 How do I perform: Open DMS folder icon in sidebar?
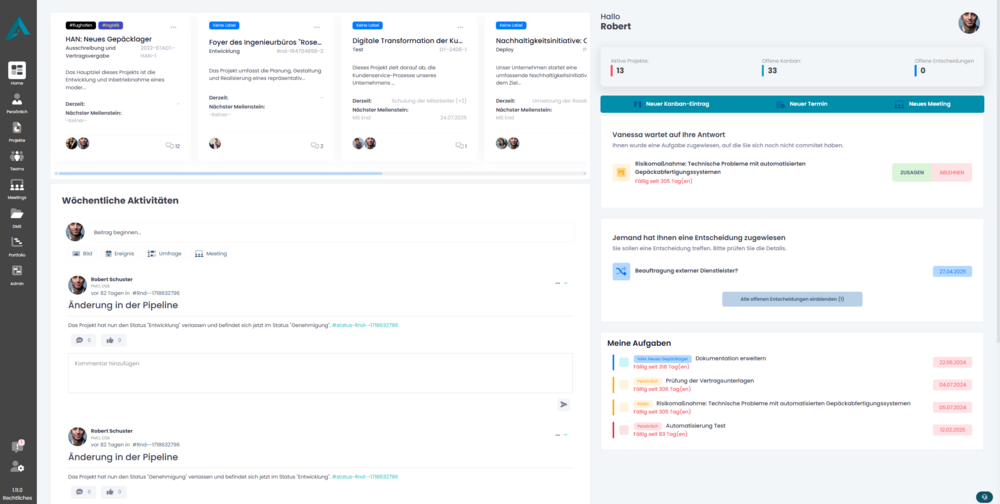(17, 214)
